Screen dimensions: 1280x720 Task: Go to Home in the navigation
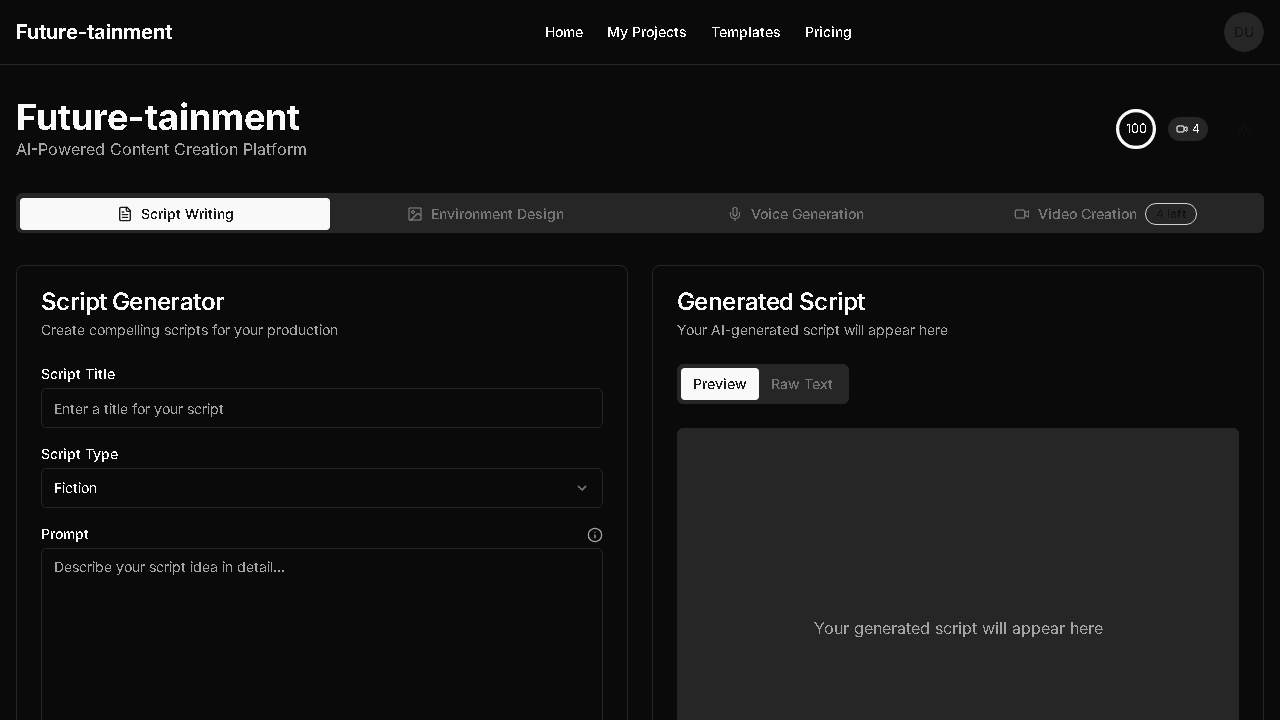pyautogui.click(x=564, y=32)
